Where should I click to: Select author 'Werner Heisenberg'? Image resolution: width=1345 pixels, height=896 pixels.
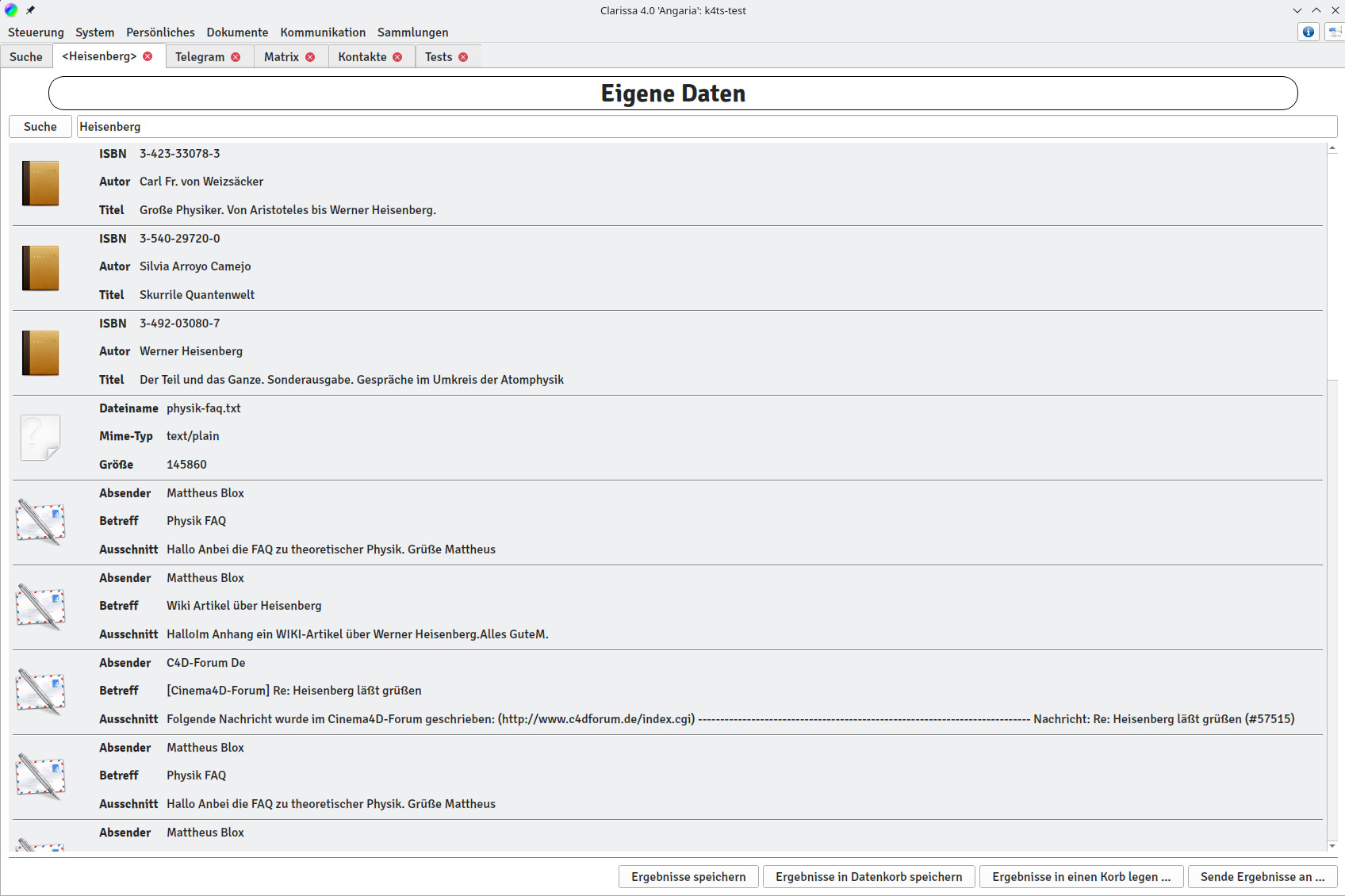[191, 351]
